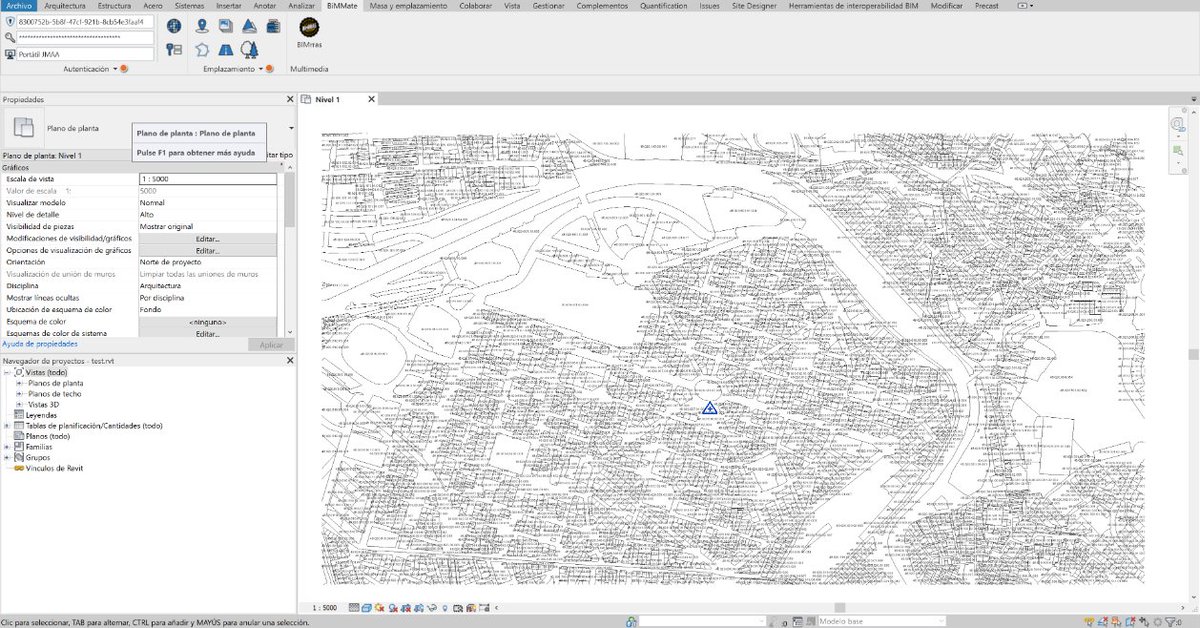This screenshot has height=628, width=1200.
Task: Open the Archivo menu
Action: [18, 5]
